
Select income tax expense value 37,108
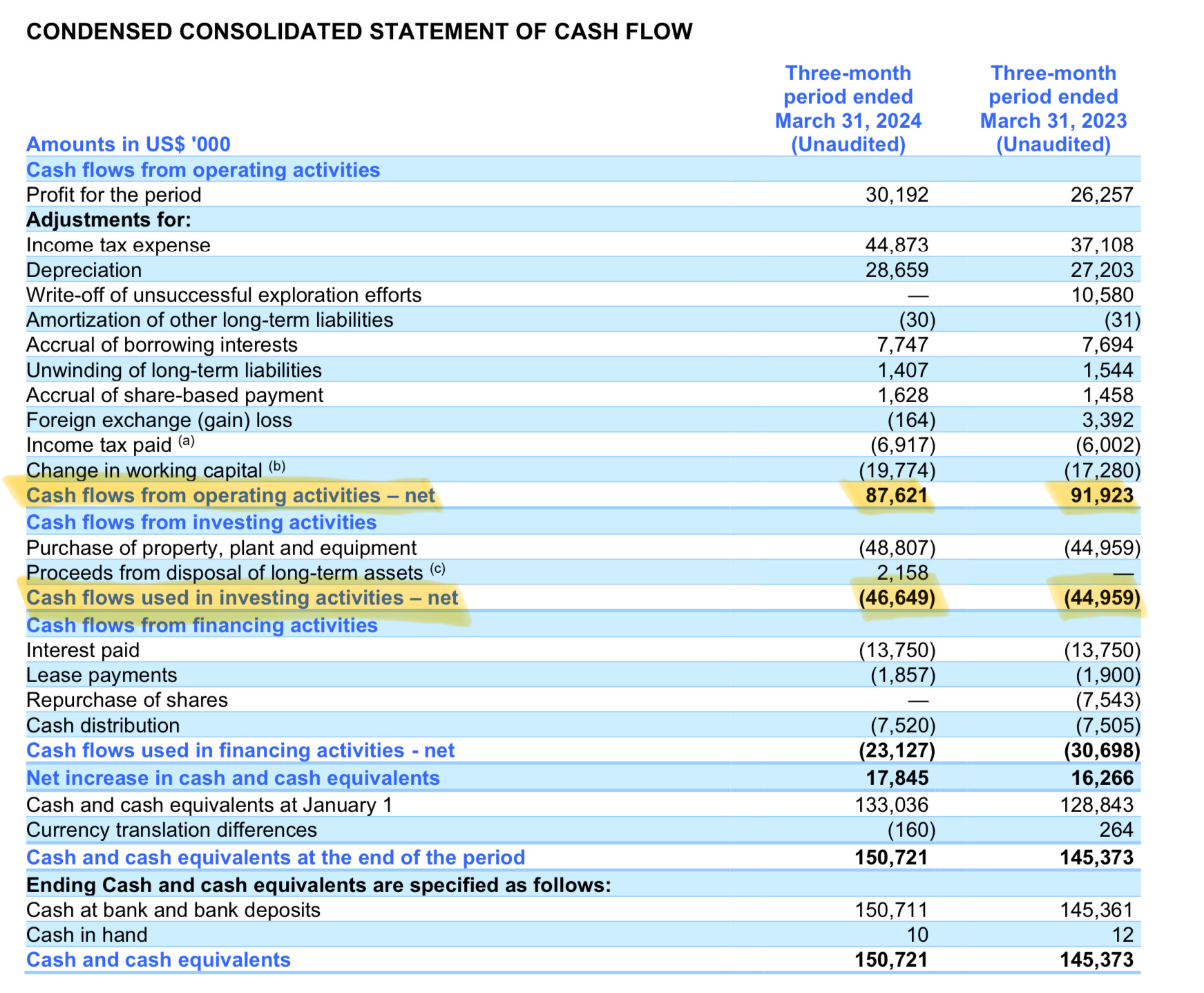click(x=1102, y=245)
